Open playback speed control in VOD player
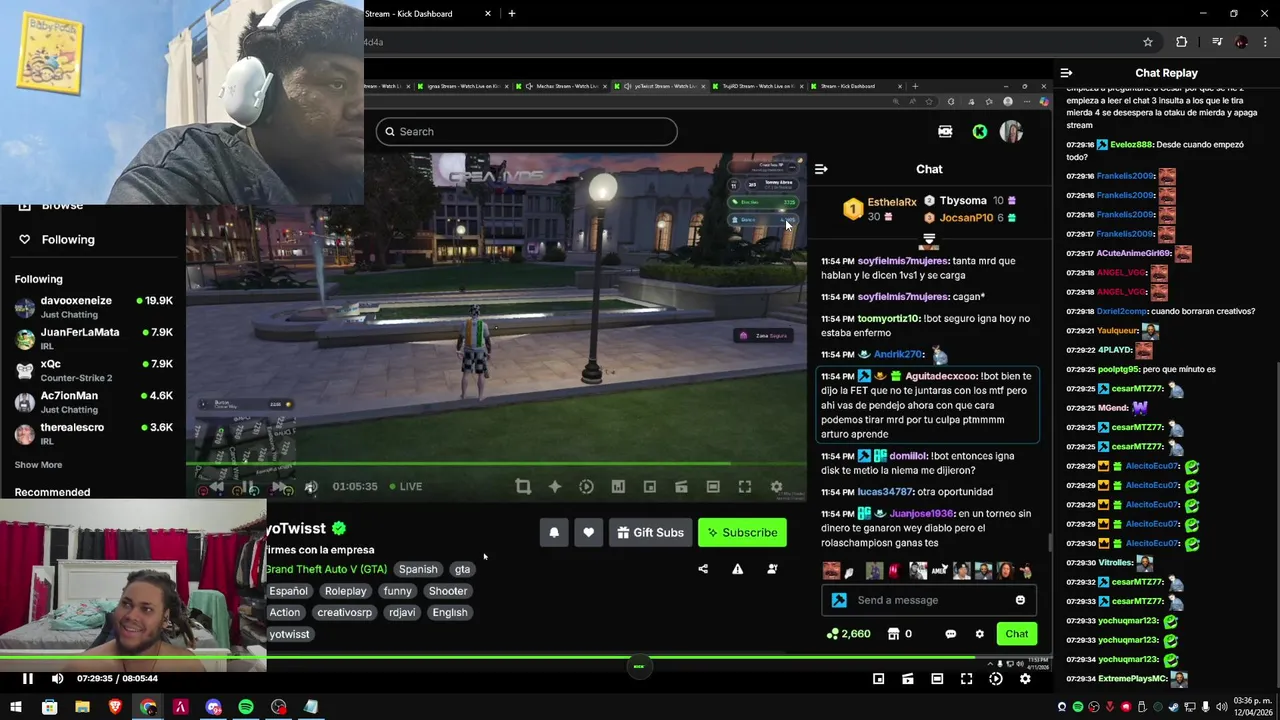 click(996, 679)
